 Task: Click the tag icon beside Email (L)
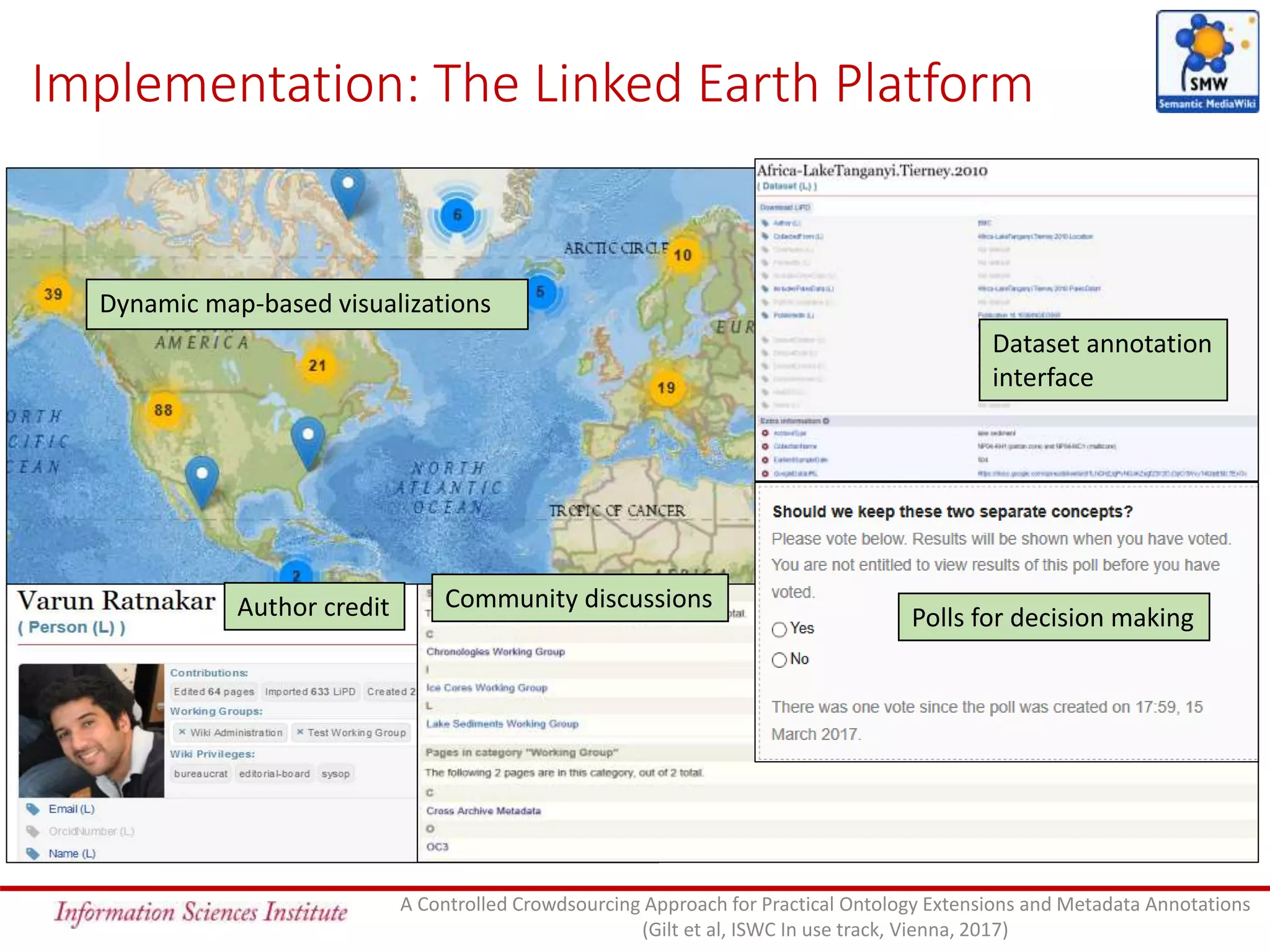tap(33, 809)
